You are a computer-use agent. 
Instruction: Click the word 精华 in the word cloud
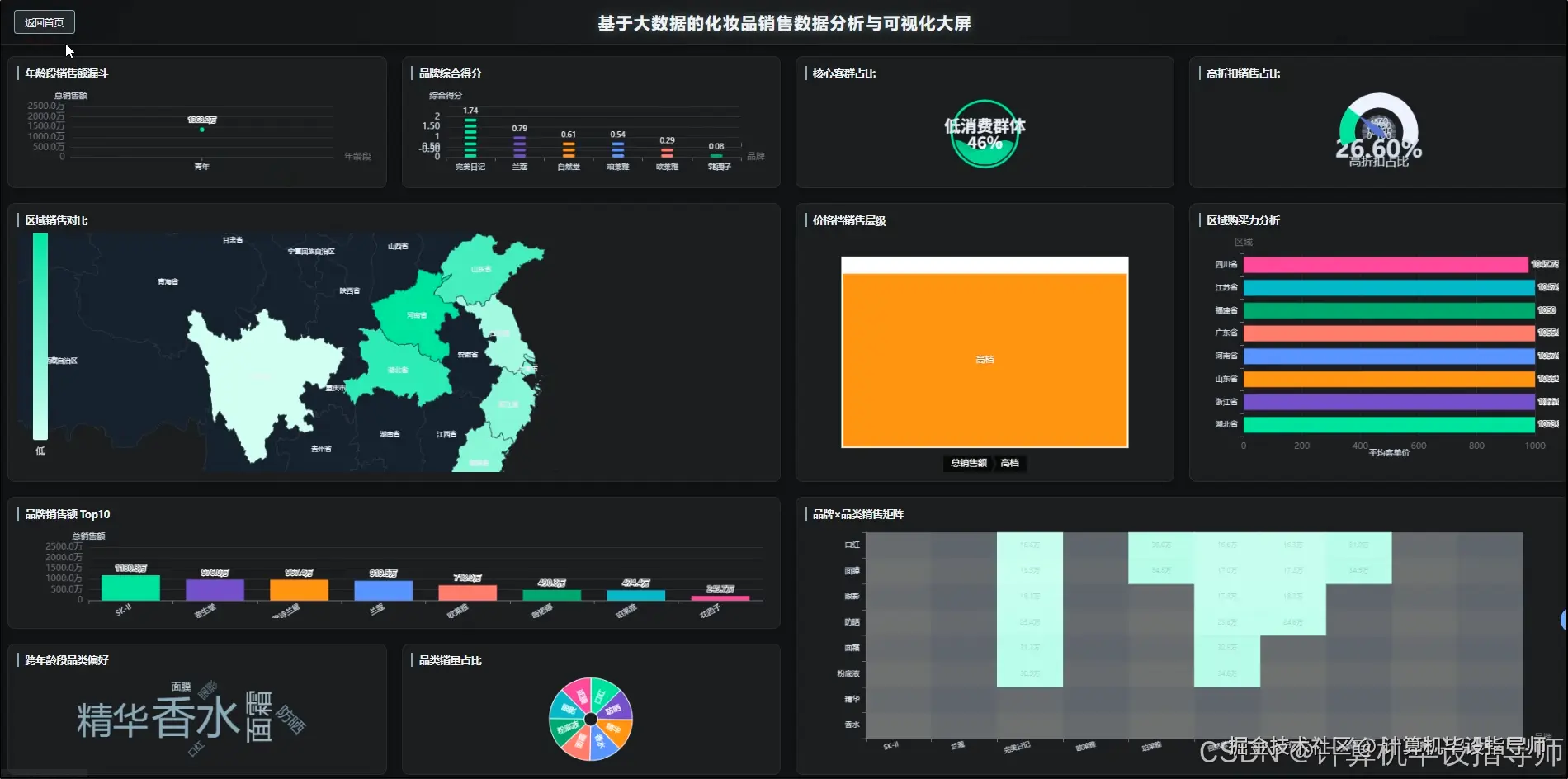click(x=112, y=720)
